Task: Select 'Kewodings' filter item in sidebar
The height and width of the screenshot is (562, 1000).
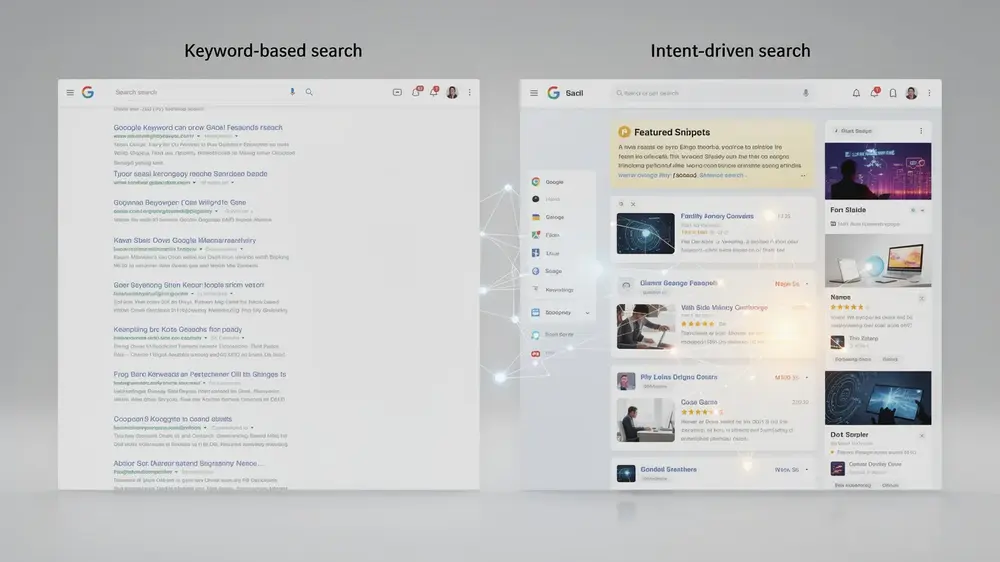Action: click(x=553, y=290)
